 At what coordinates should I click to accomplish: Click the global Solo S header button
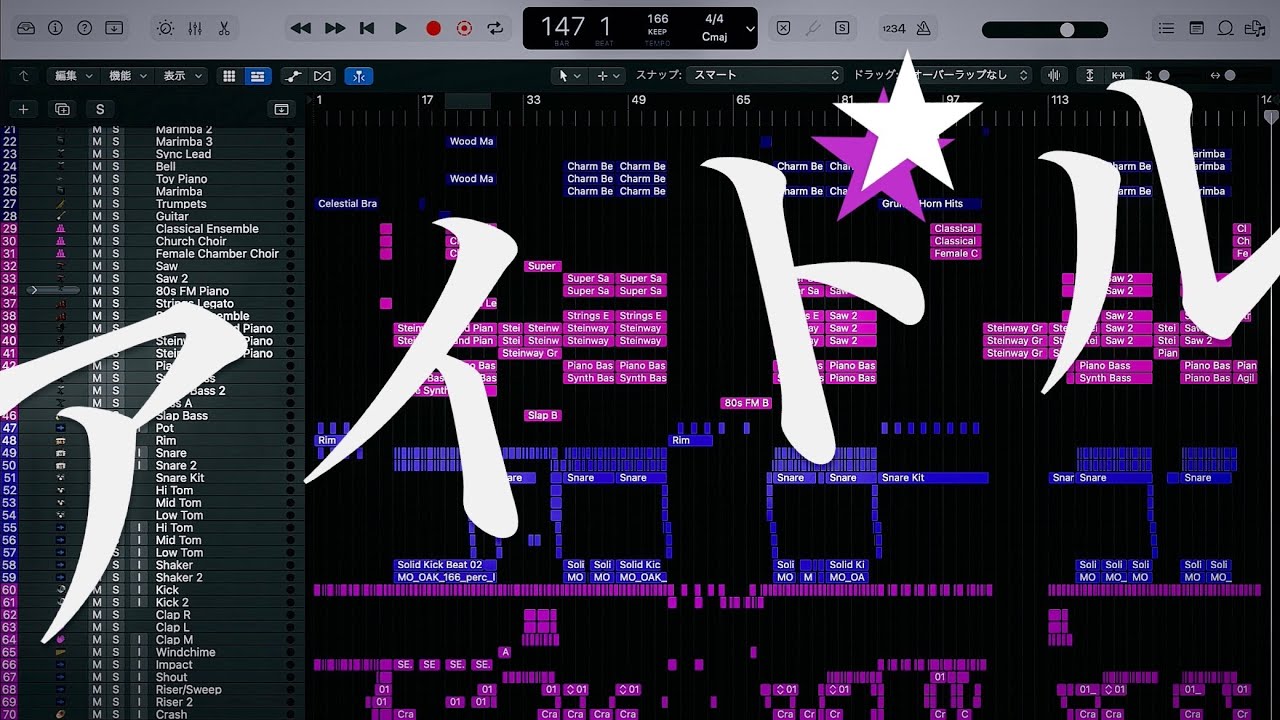pyautogui.click(x=99, y=109)
